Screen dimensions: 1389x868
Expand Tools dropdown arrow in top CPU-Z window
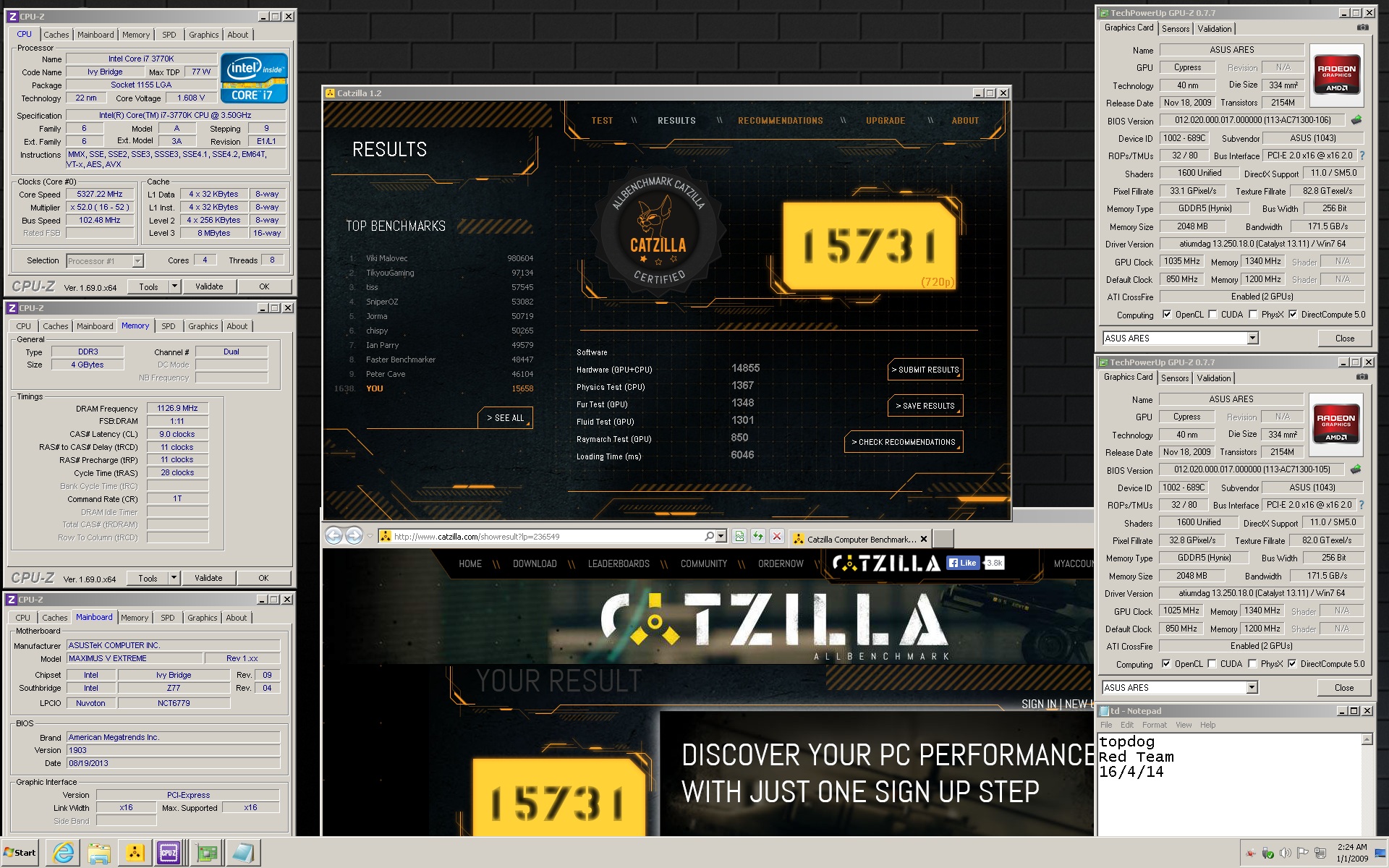[174, 286]
